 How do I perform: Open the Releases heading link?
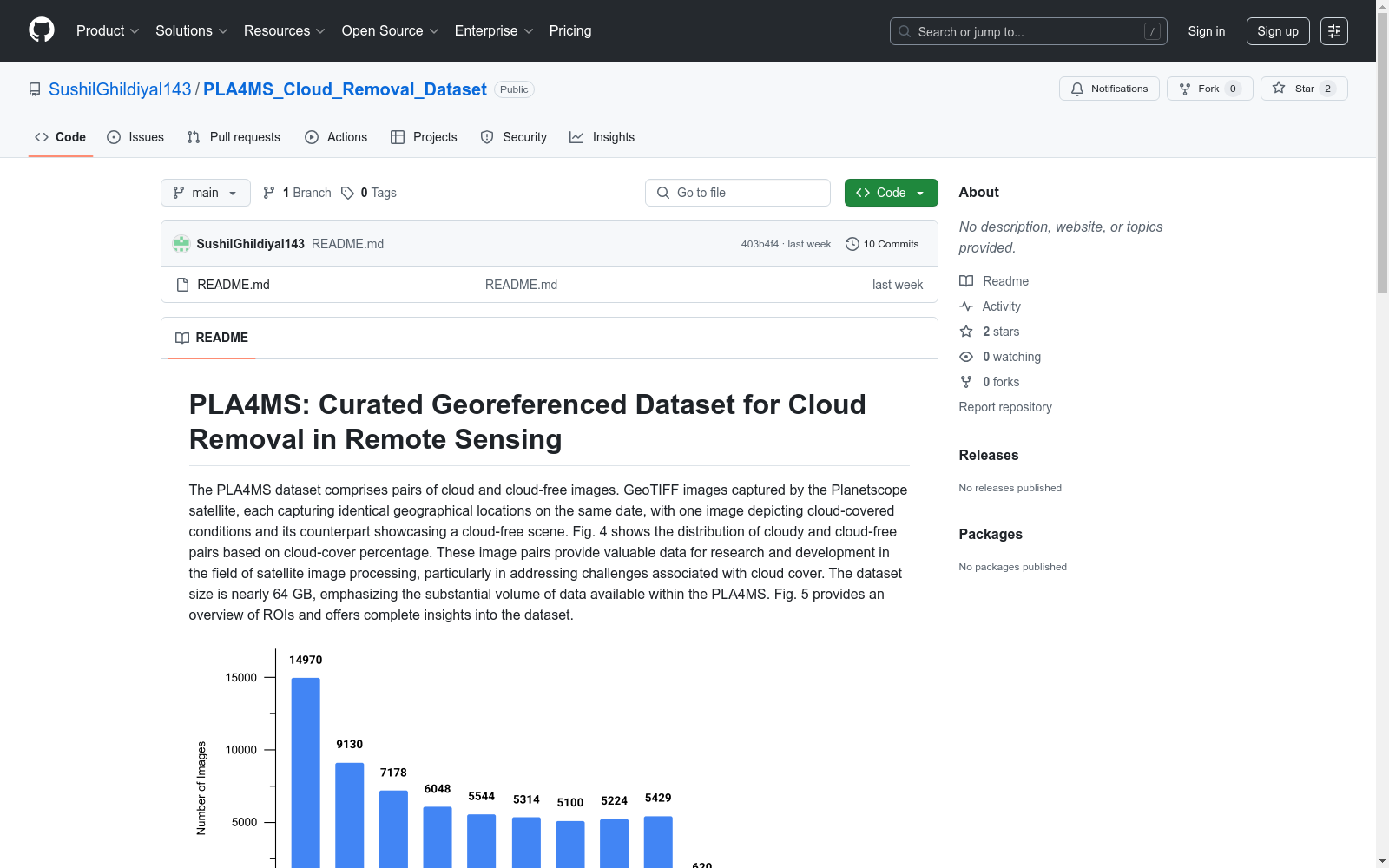pyautogui.click(x=989, y=455)
